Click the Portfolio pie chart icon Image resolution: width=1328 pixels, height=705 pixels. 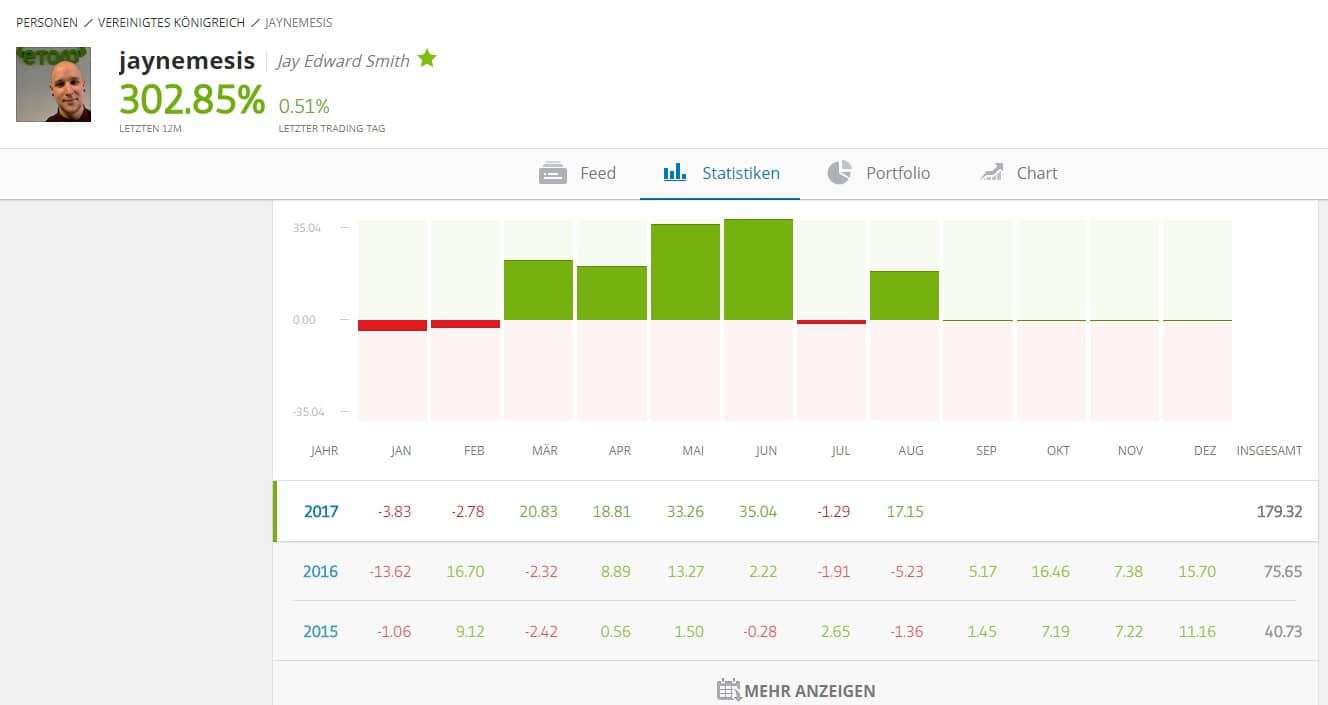pos(839,173)
